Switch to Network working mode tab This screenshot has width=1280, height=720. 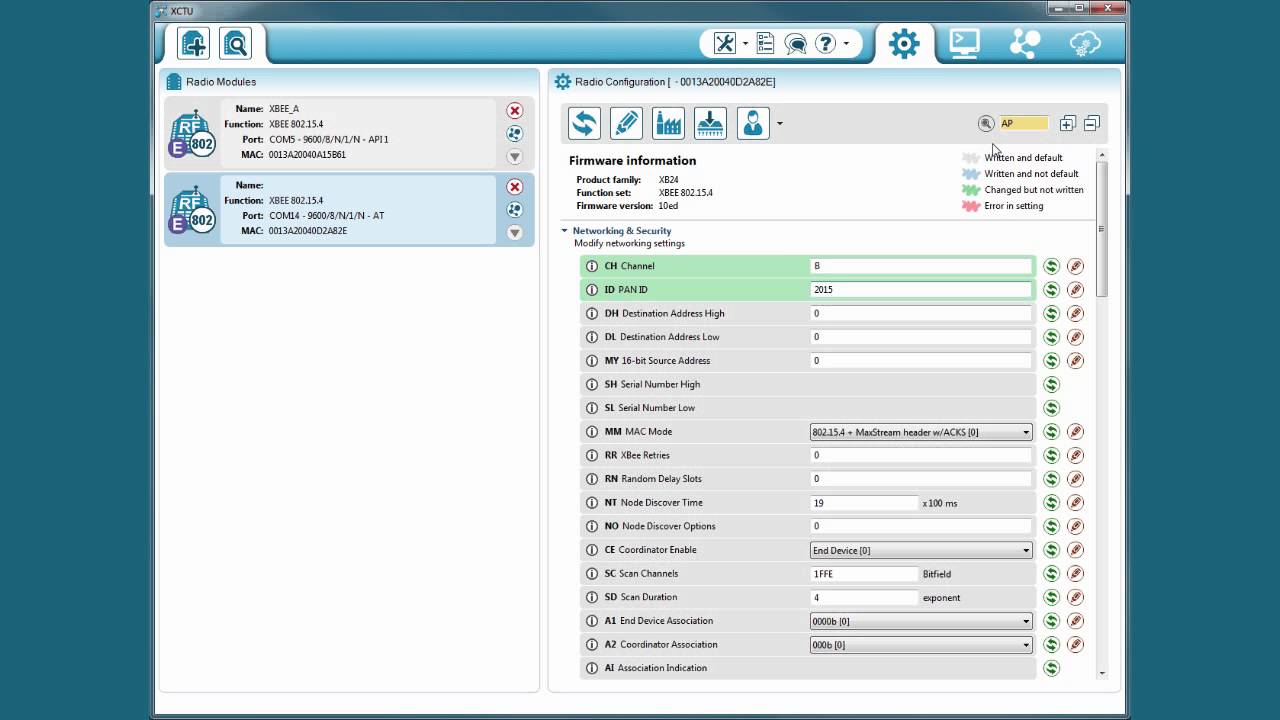pos(1025,43)
